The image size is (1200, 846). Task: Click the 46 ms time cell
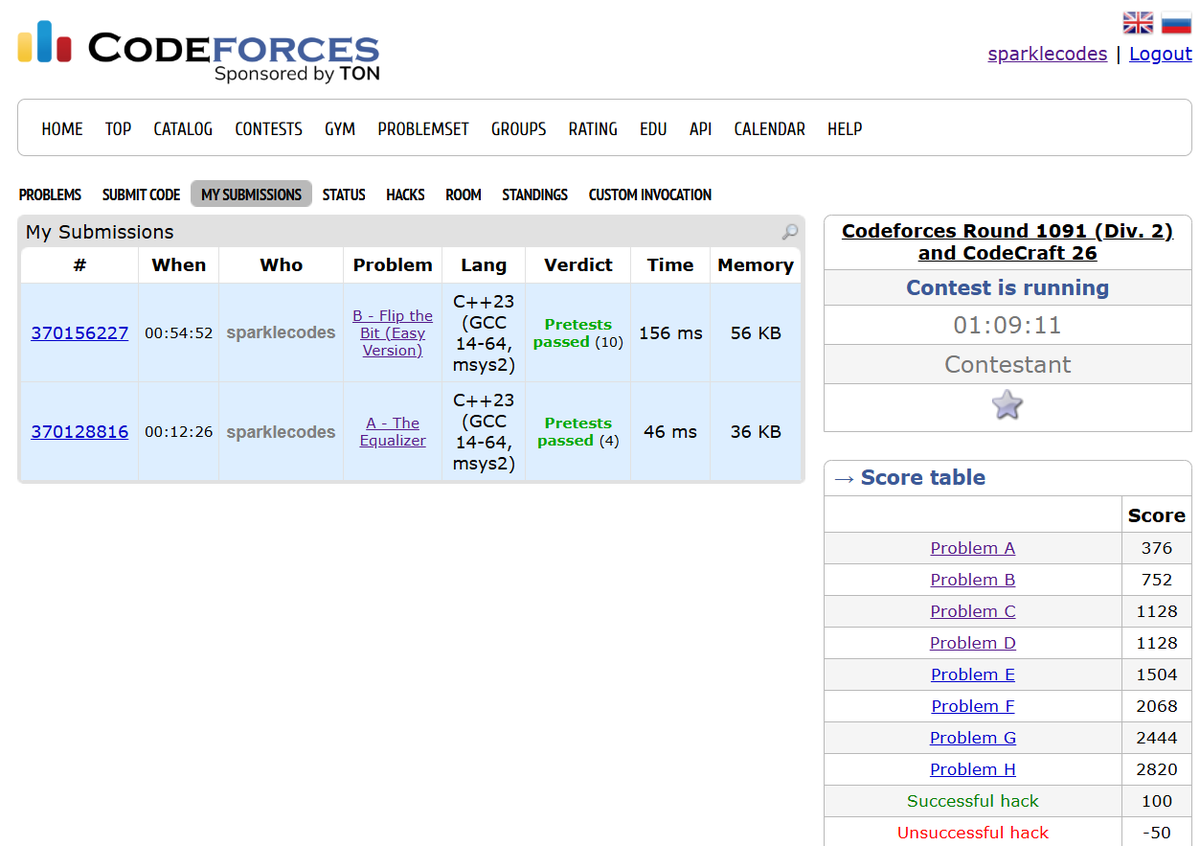tap(670, 432)
